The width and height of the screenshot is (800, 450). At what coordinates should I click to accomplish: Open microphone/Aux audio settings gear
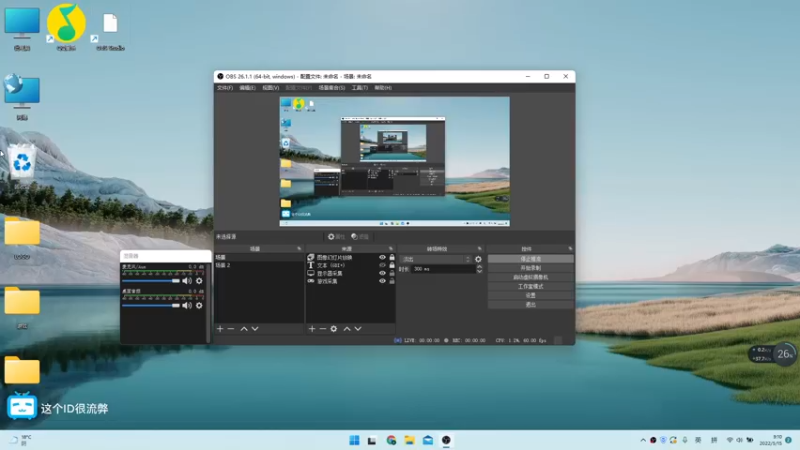pyautogui.click(x=199, y=281)
